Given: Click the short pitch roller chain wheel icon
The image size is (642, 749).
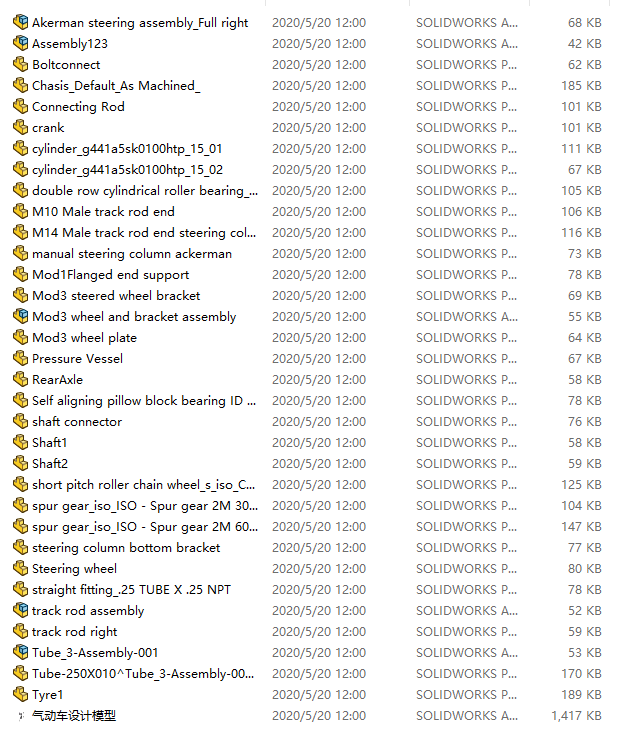Looking at the screenshot, I should tap(21, 484).
